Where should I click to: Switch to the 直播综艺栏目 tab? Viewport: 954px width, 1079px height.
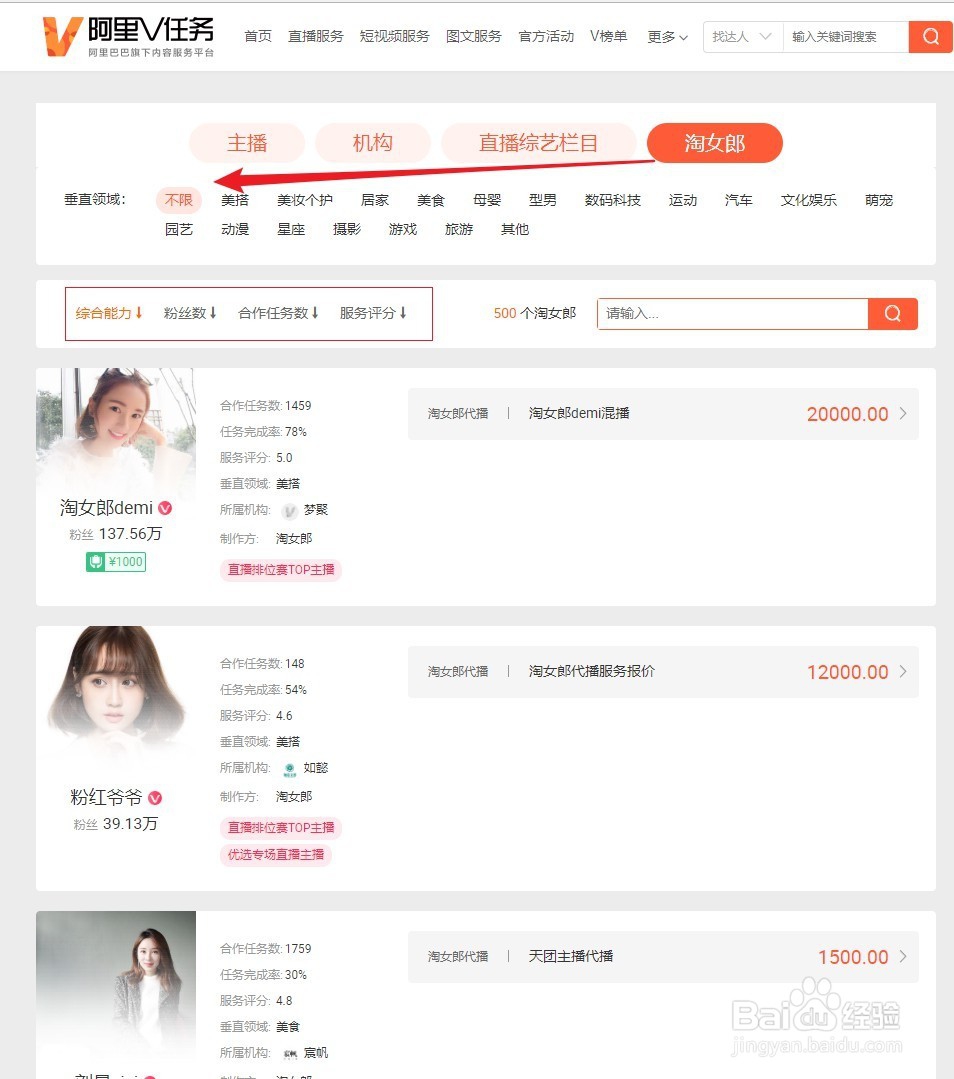pyautogui.click(x=538, y=143)
